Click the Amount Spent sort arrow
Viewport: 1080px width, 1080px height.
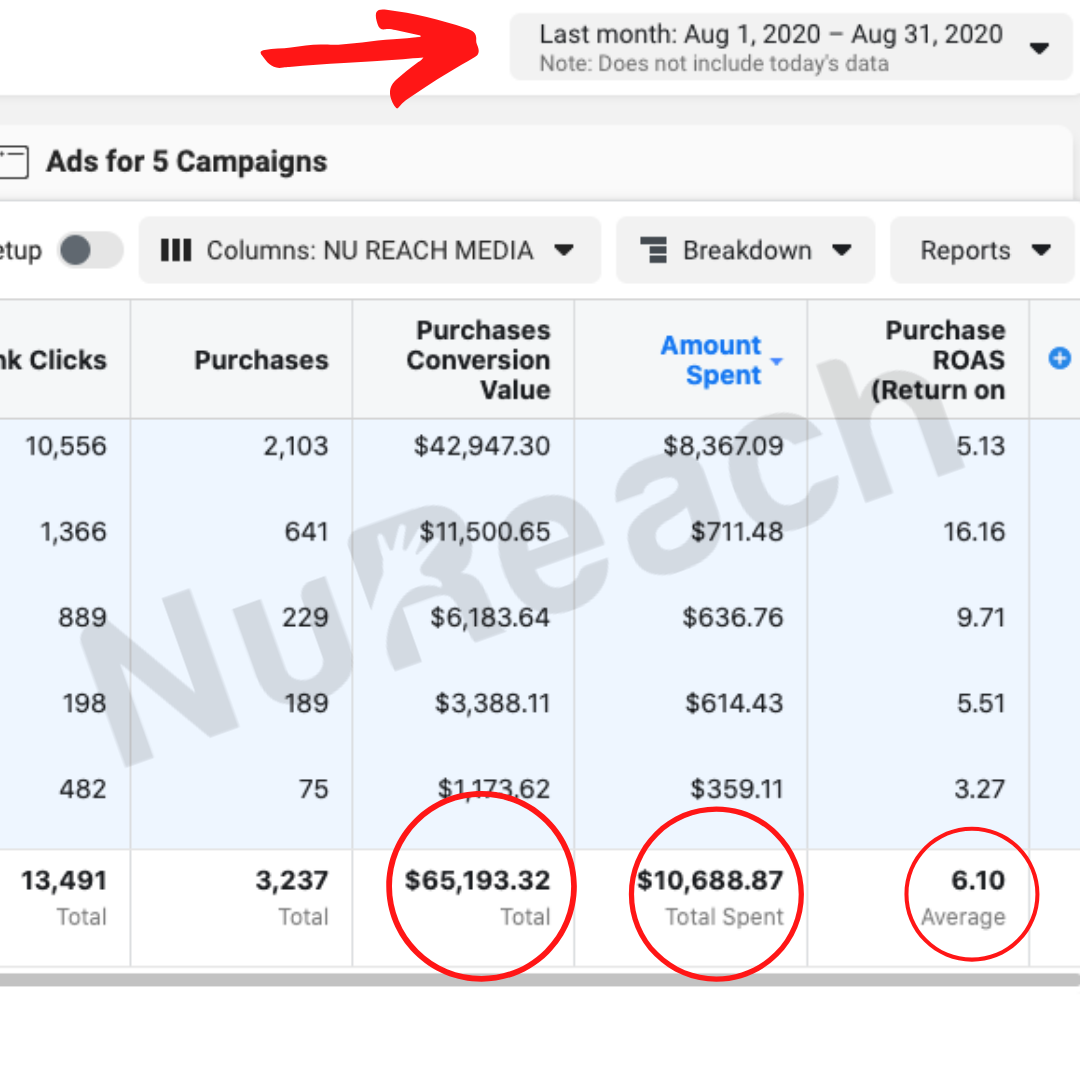tap(777, 362)
